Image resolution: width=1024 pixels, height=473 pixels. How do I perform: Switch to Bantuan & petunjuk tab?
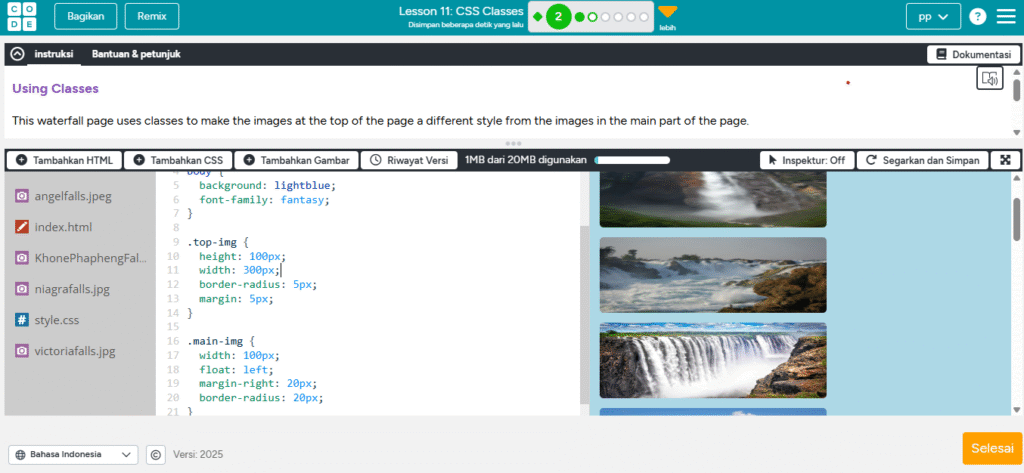click(136, 54)
